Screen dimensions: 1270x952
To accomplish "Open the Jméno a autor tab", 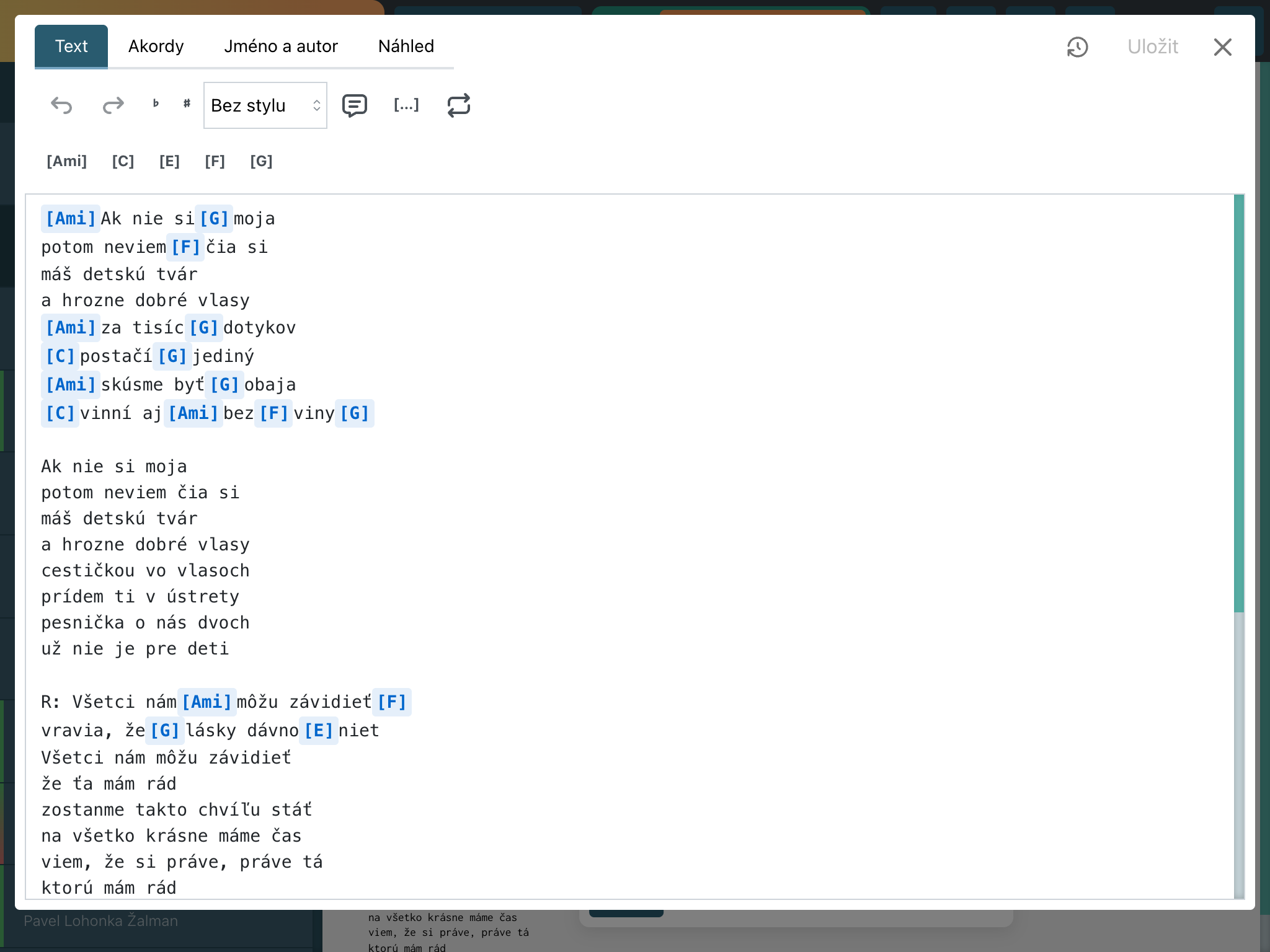I will 281,46.
